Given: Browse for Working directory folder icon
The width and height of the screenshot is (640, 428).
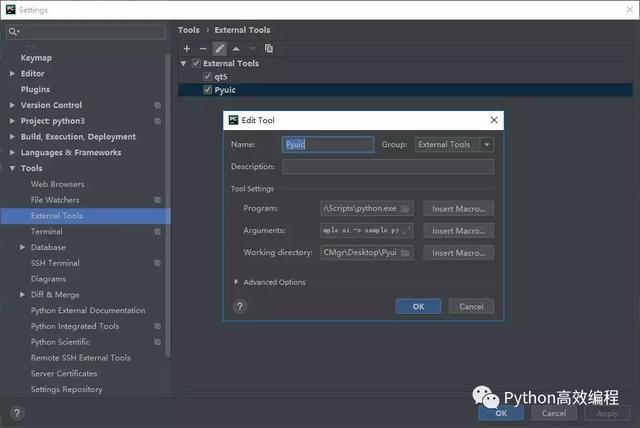Looking at the screenshot, I should click(405, 253).
